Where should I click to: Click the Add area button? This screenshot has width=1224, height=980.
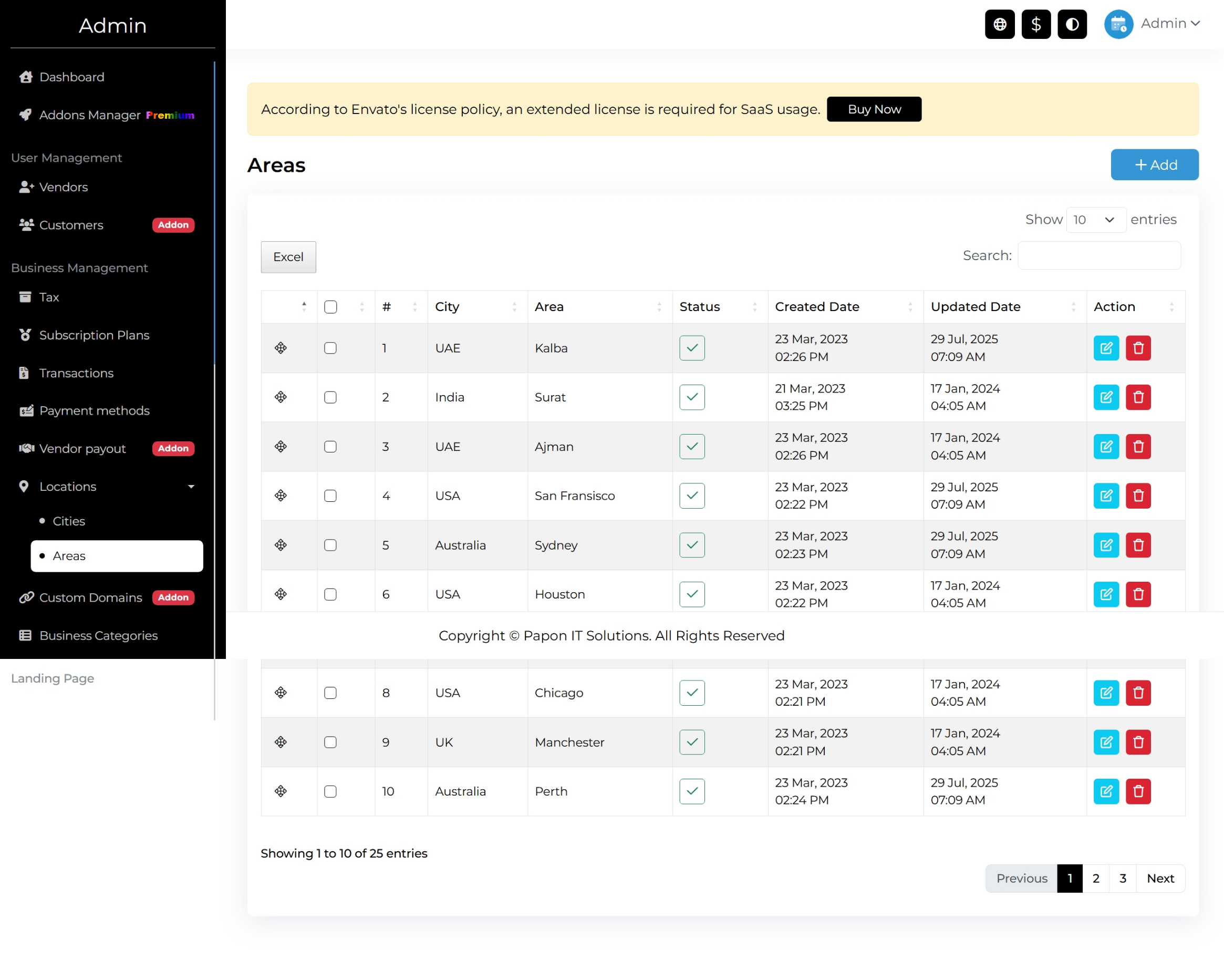point(1154,164)
